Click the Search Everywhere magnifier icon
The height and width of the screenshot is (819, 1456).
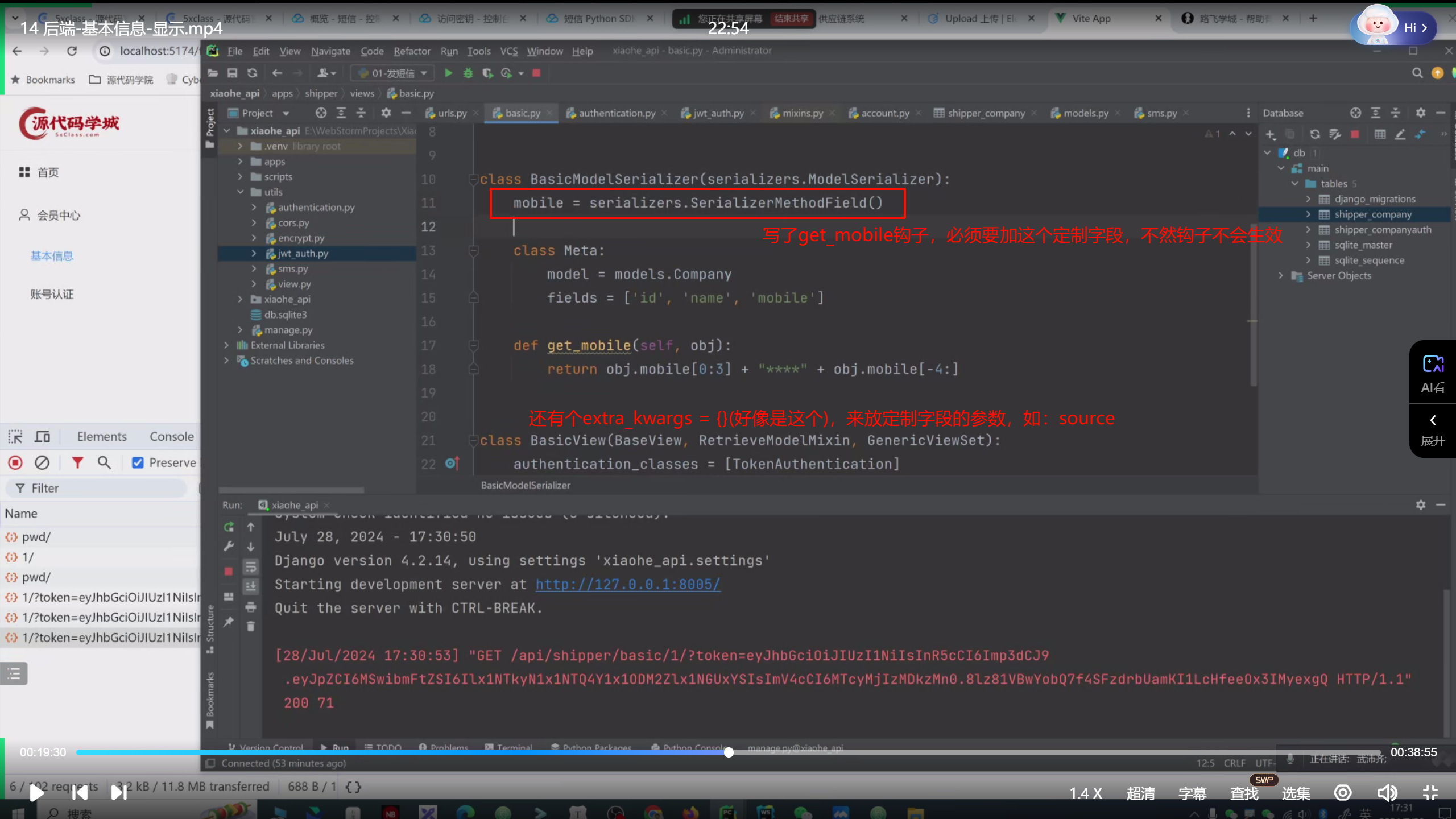pos(1417,73)
